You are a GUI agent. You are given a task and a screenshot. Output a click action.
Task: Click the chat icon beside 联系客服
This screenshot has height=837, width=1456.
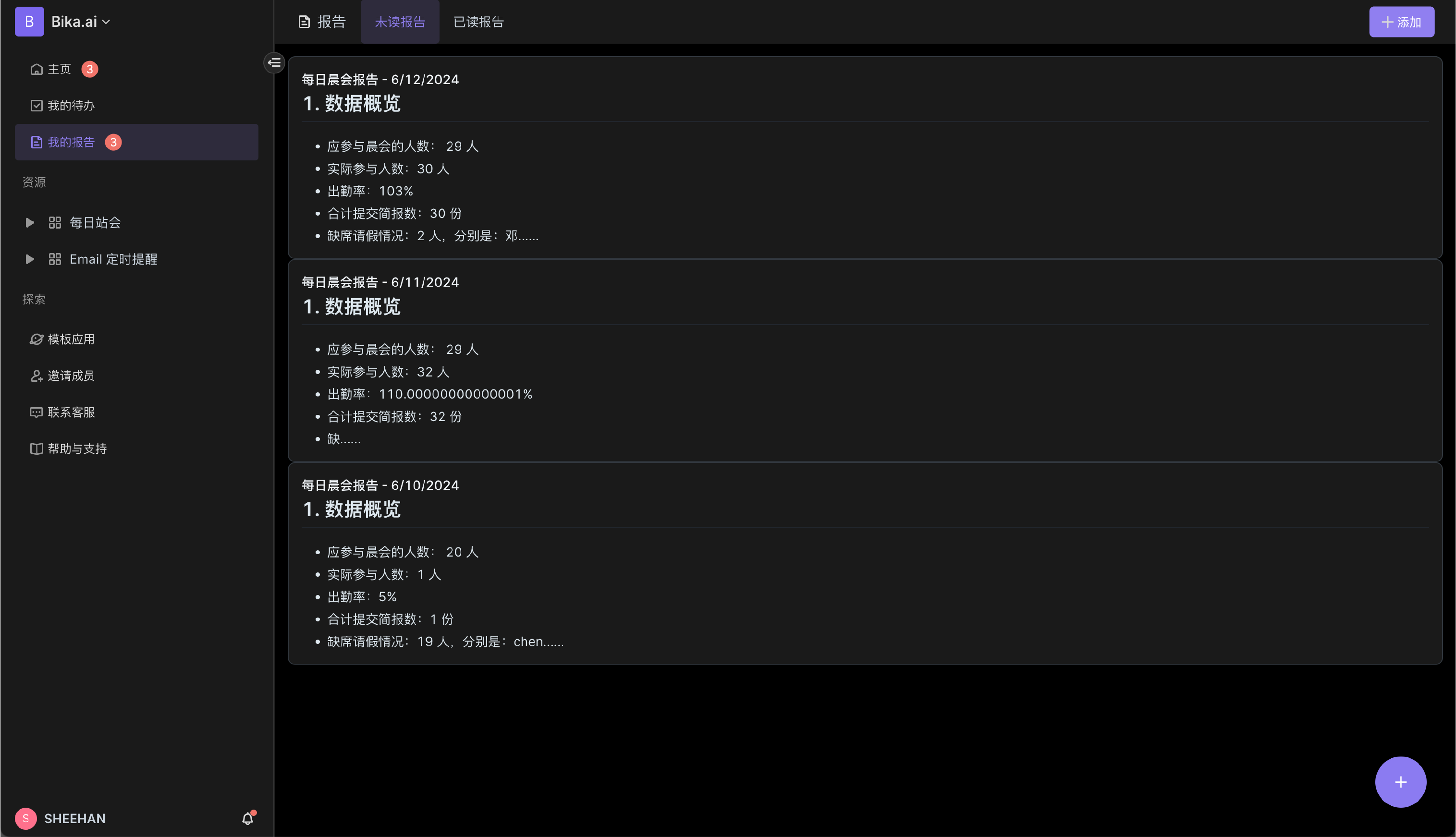36,412
